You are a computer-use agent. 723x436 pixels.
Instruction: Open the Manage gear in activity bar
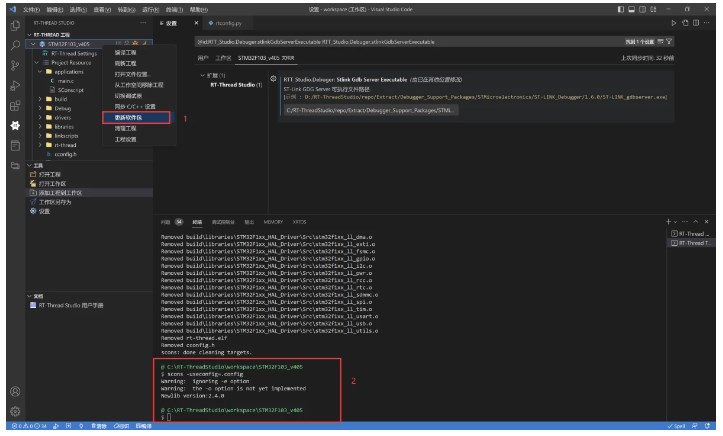[15, 411]
